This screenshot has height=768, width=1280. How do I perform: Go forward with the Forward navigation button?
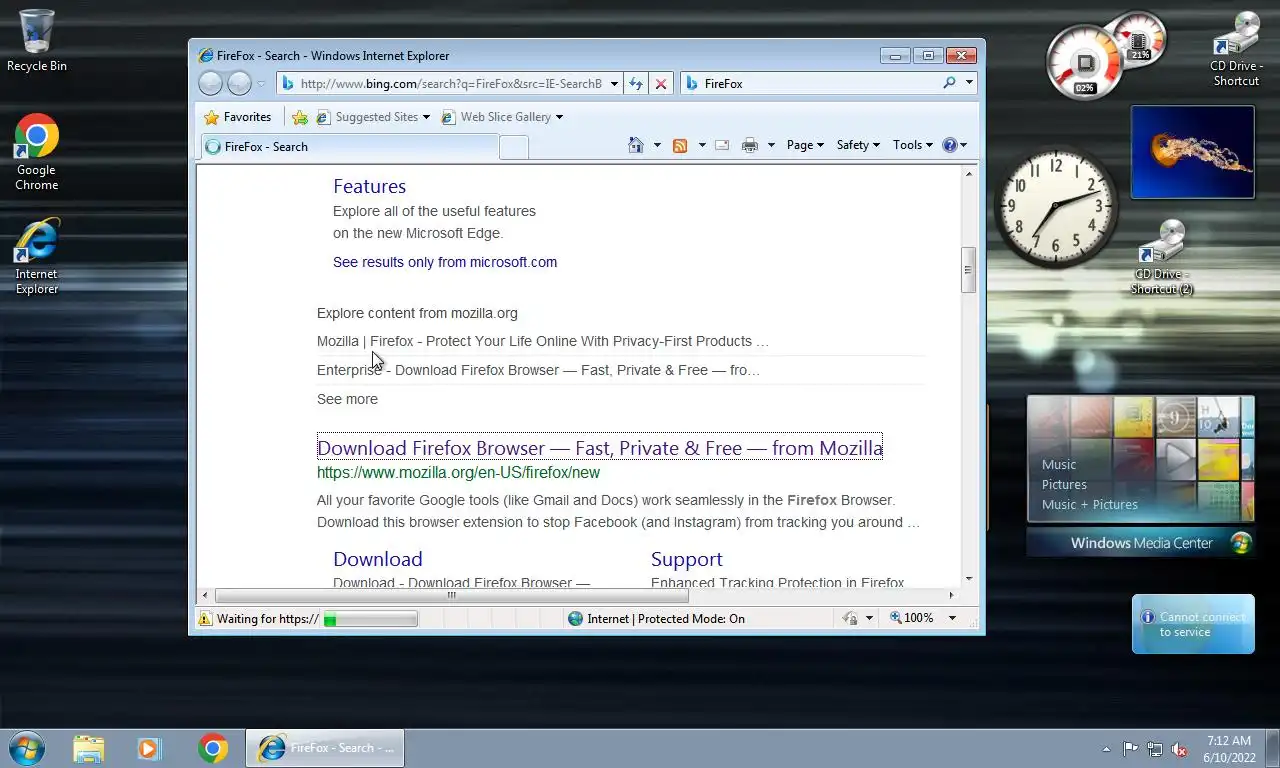[x=239, y=83]
